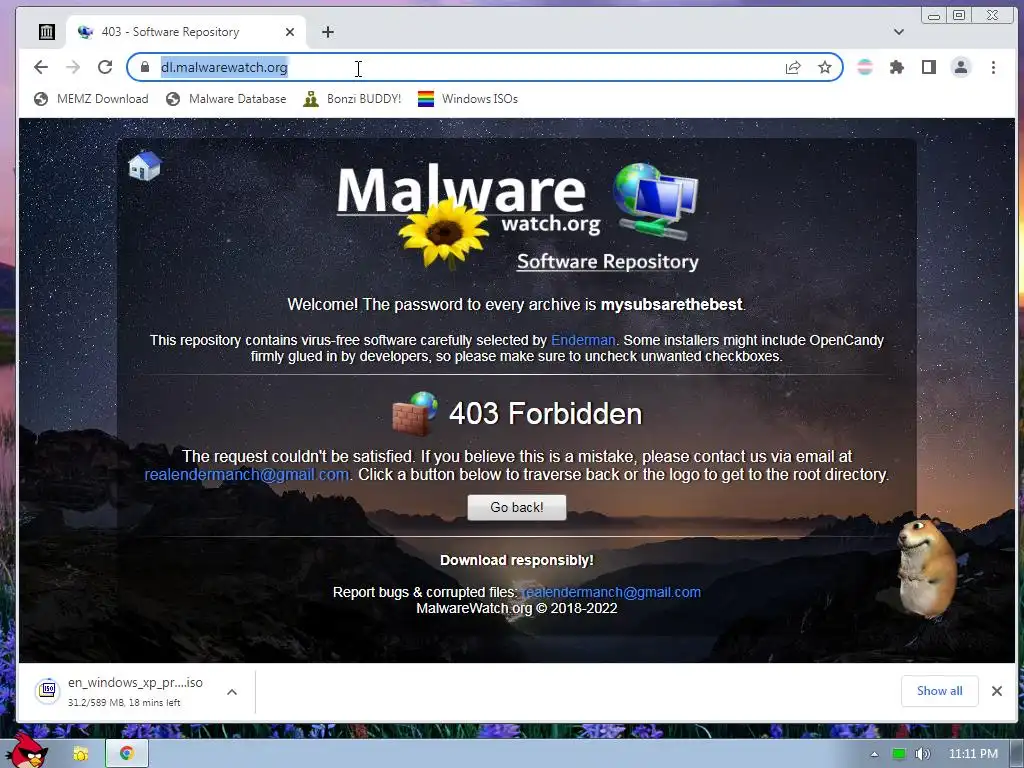Viewport: 1024px width, 768px height.
Task: Click the green tray icon
Action: (x=899, y=754)
